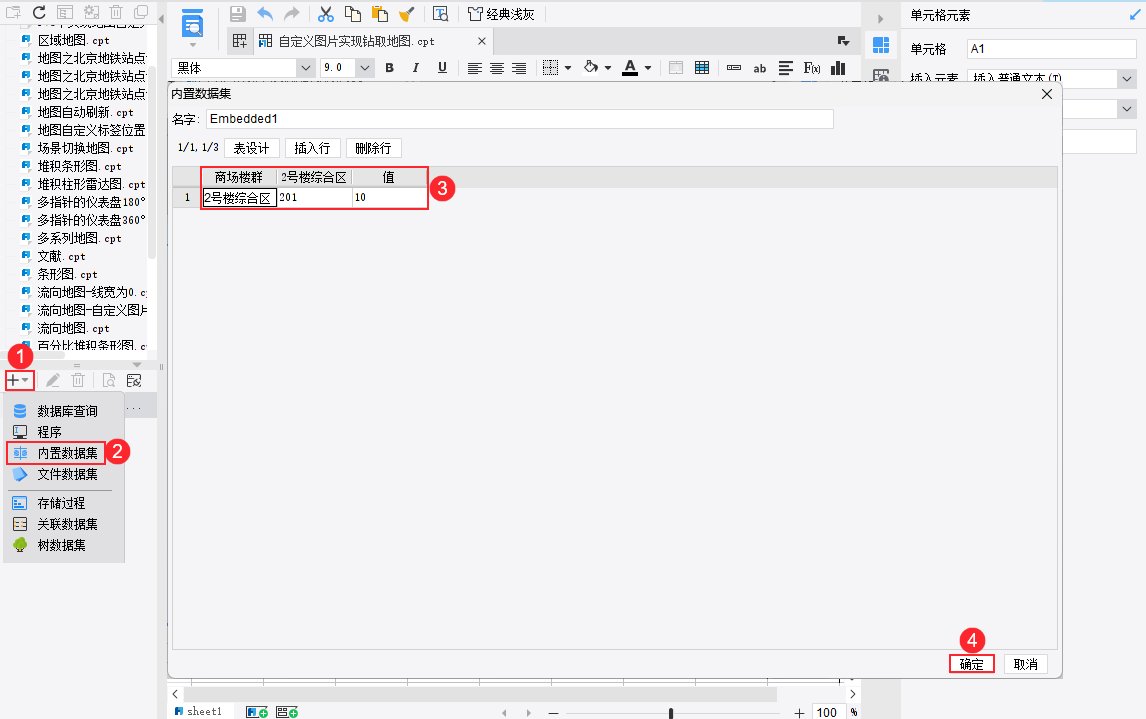Screen dimensions: 1146x719
Task: Click the Format painter brush icon
Action: point(406,14)
